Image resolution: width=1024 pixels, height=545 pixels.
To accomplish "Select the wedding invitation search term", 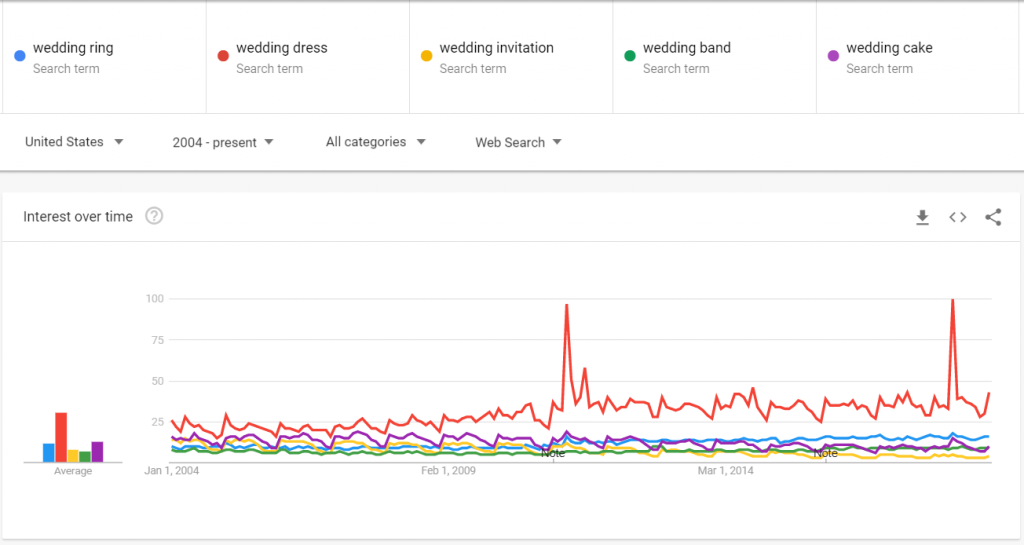I will 496,48.
